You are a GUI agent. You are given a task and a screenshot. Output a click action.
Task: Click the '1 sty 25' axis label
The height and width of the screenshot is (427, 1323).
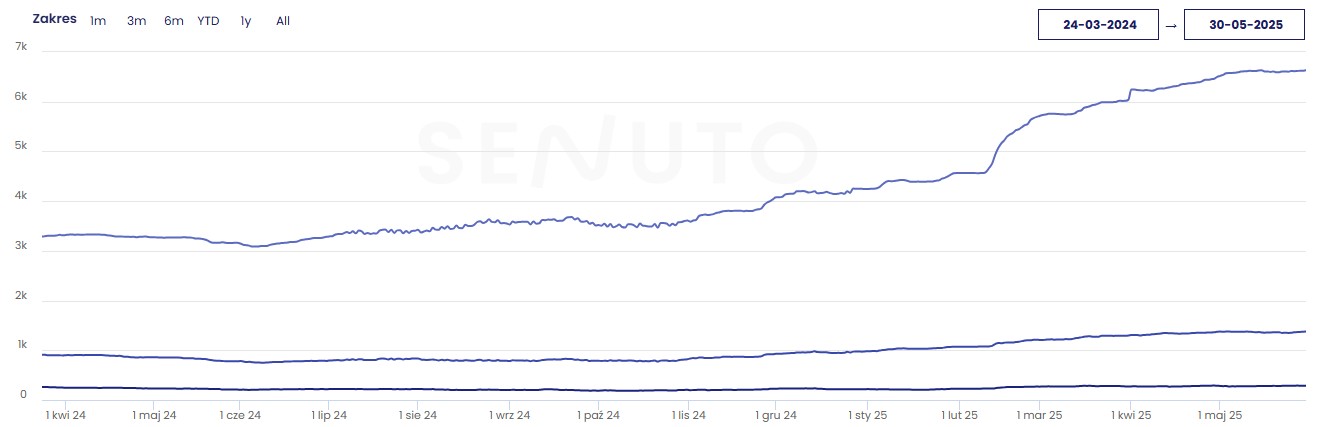(x=867, y=414)
